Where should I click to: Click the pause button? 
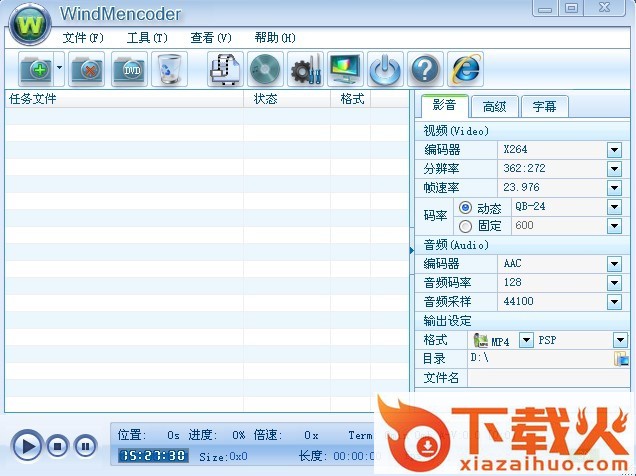[85, 446]
